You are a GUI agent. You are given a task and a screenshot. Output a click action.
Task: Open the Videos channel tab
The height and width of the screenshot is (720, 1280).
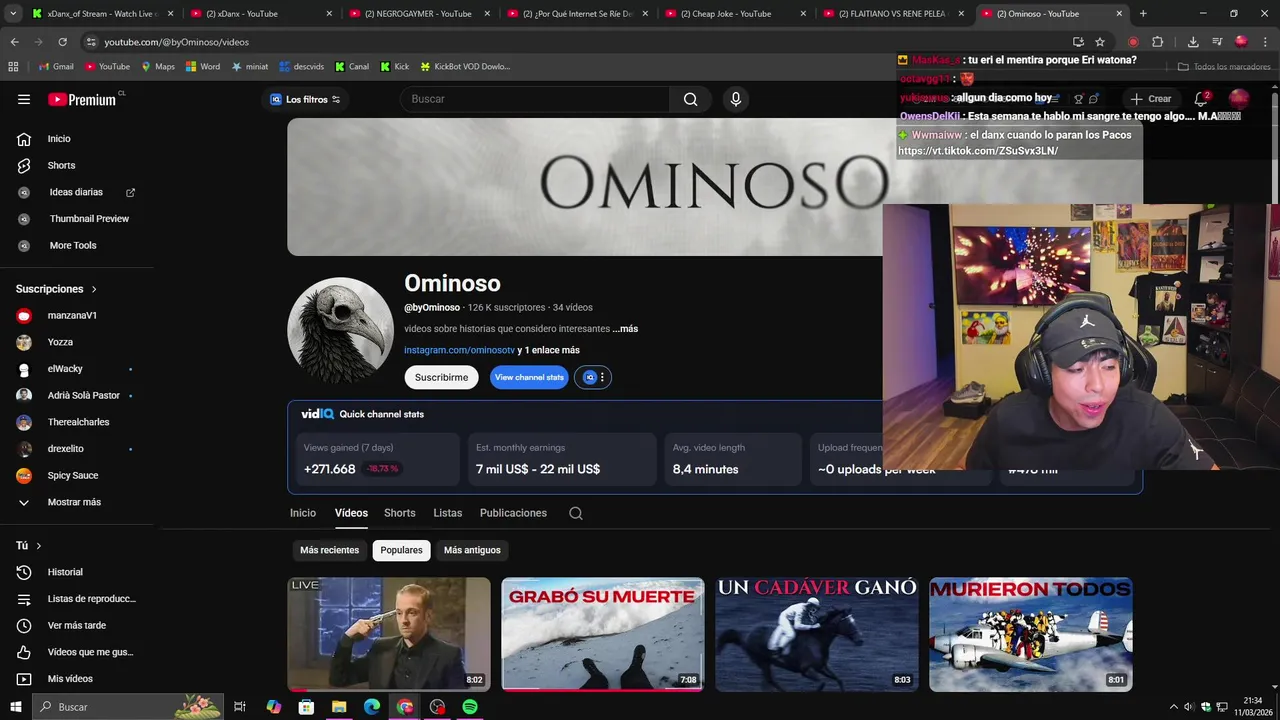351,513
